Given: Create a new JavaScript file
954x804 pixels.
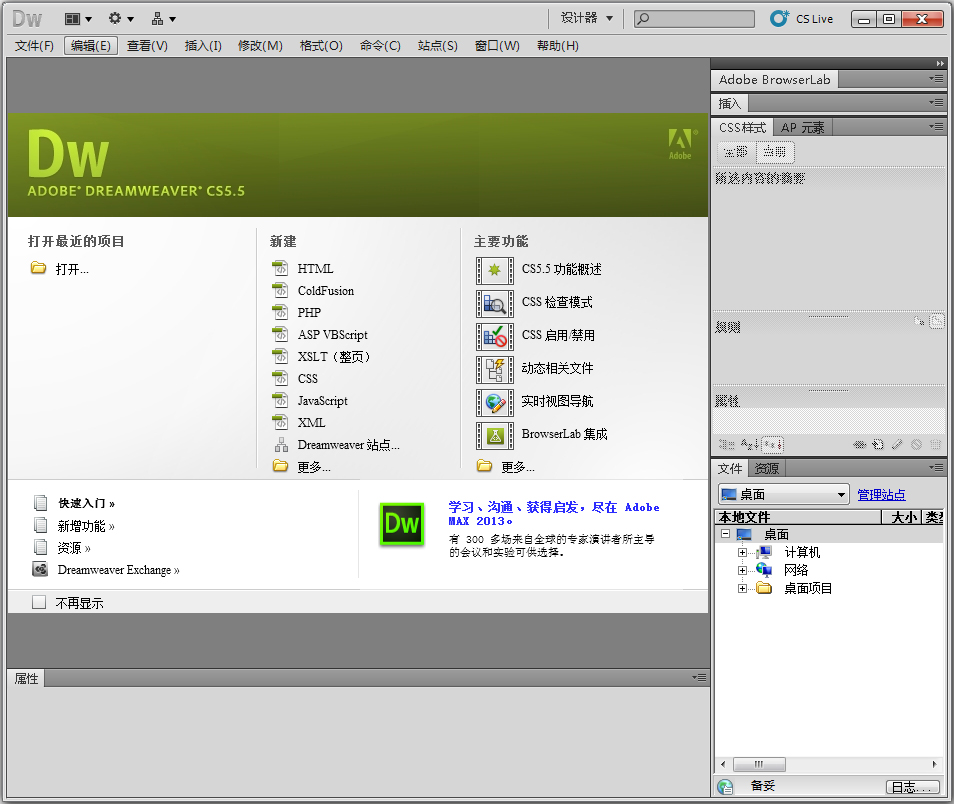Looking at the screenshot, I should point(321,400).
